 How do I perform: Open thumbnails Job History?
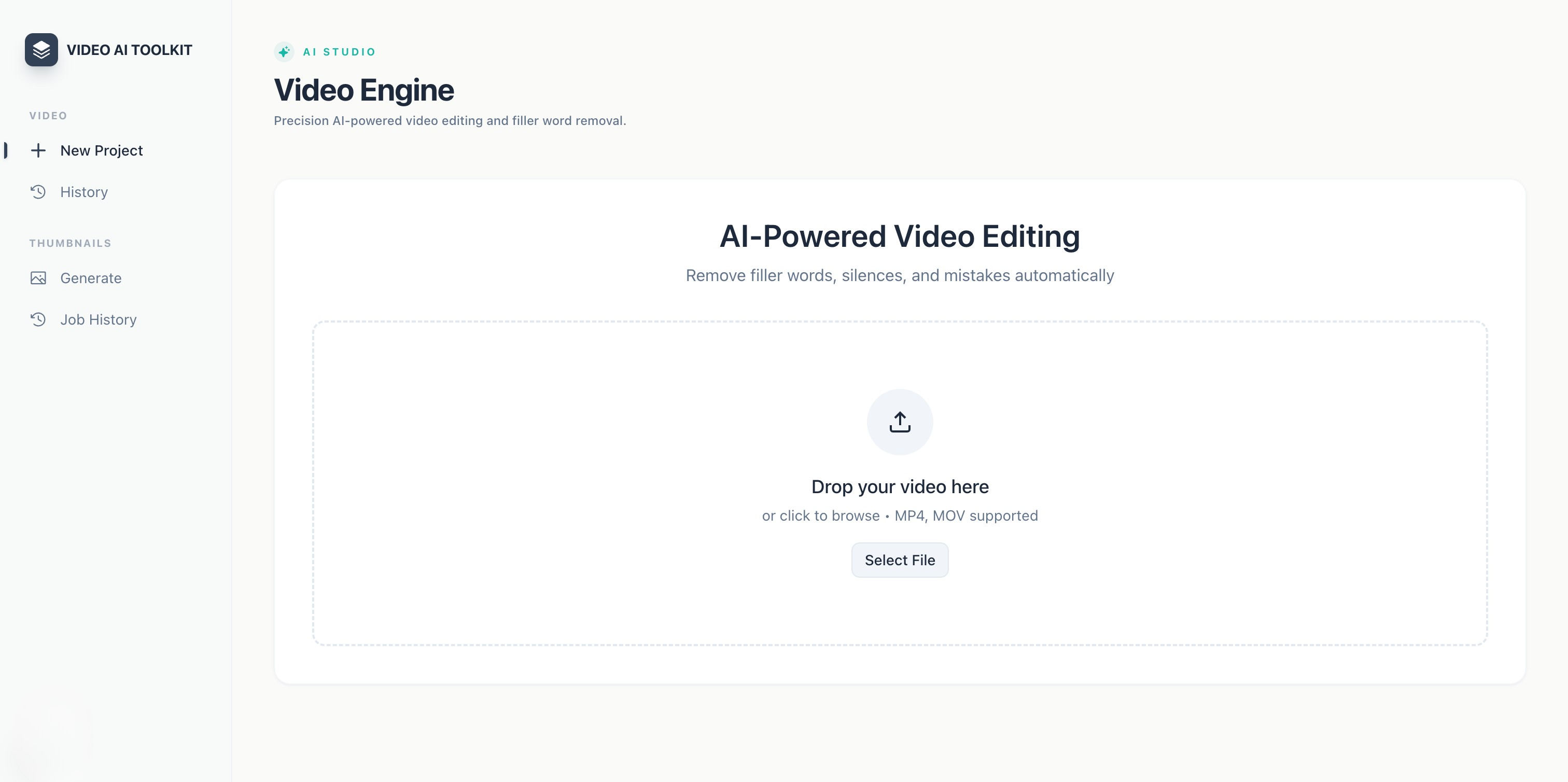(98, 319)
